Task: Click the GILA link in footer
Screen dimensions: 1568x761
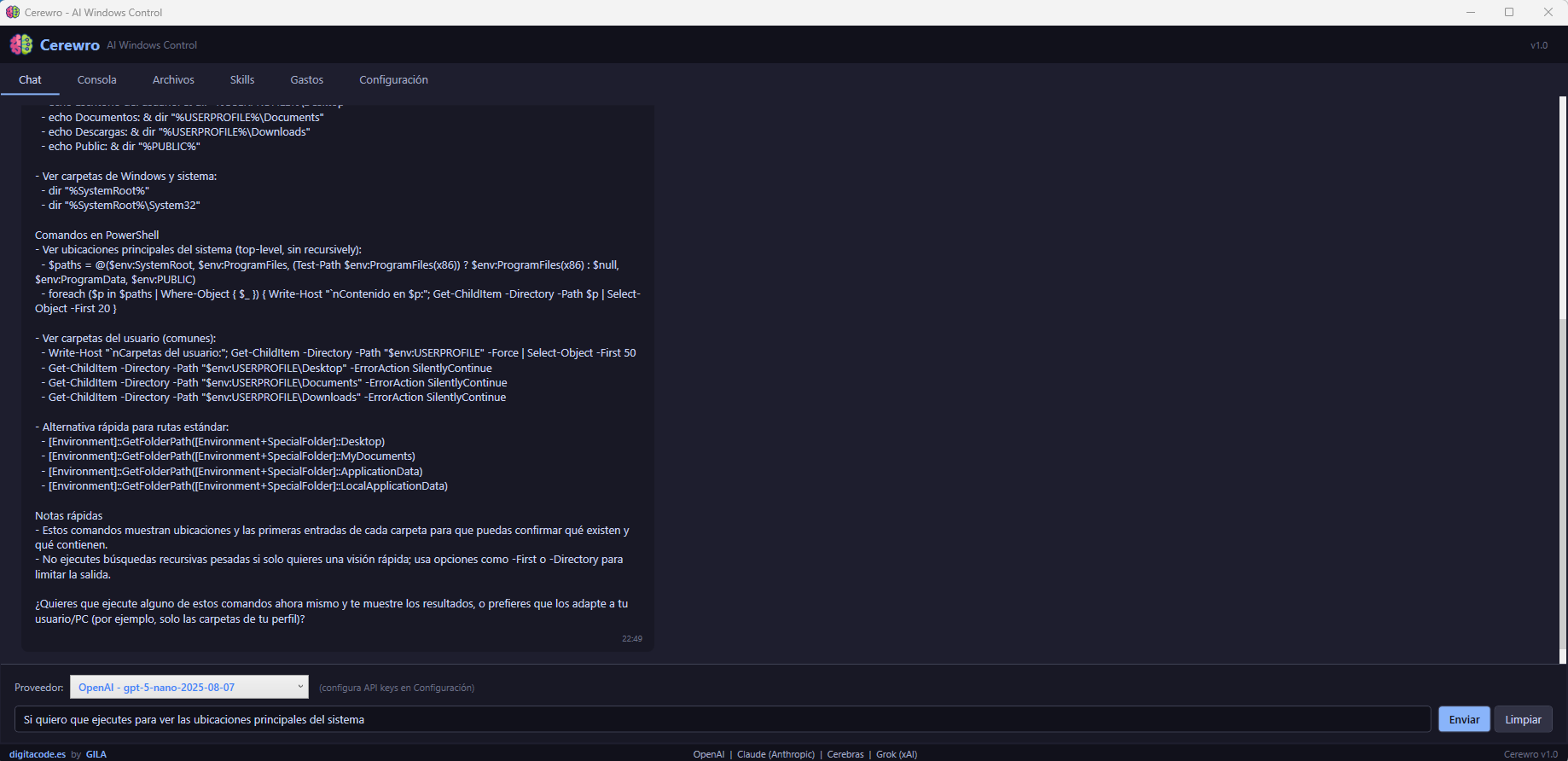Action: pyautogui.click(x=96, y=754)
